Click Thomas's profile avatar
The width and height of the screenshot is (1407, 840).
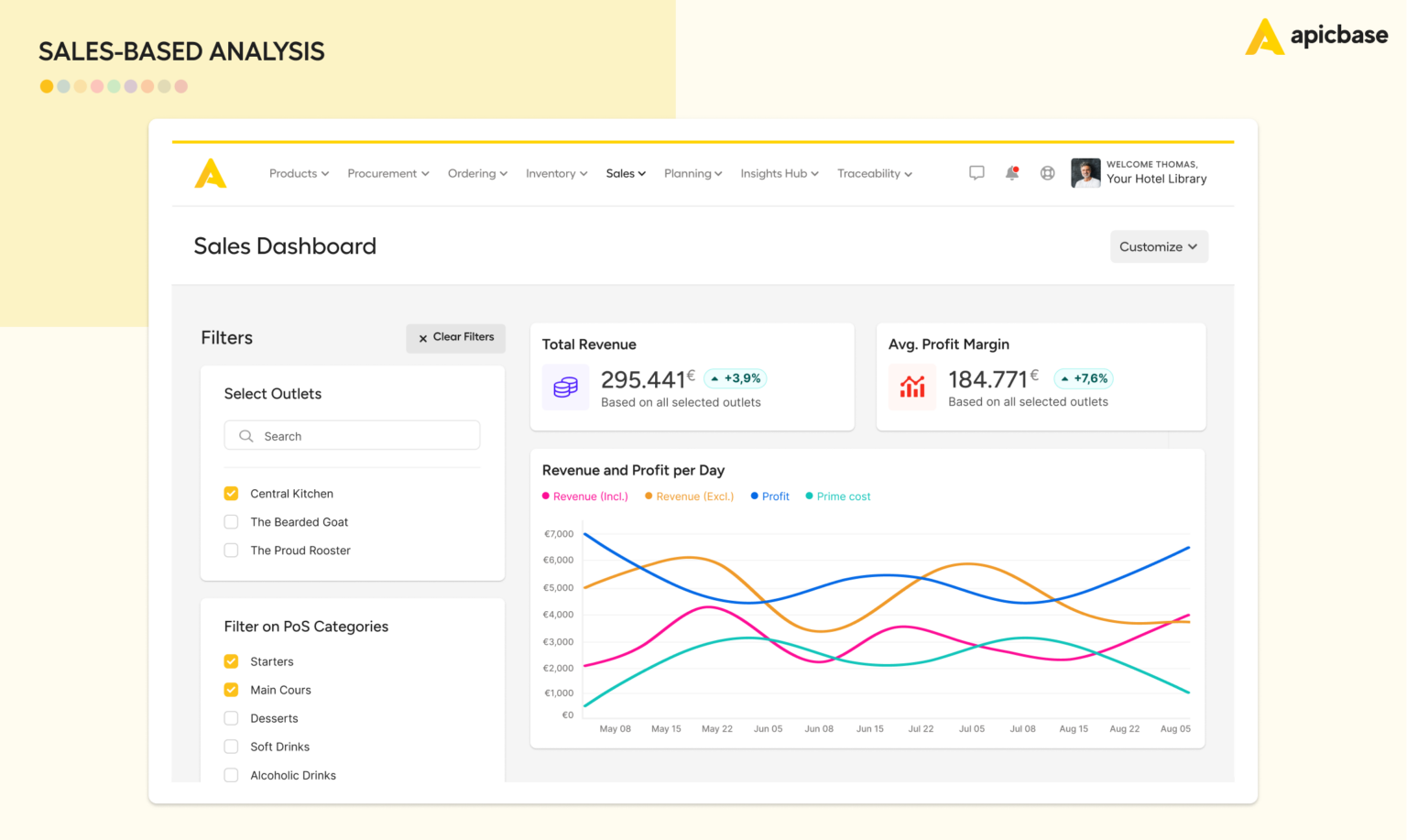[x=1085, y=172]
